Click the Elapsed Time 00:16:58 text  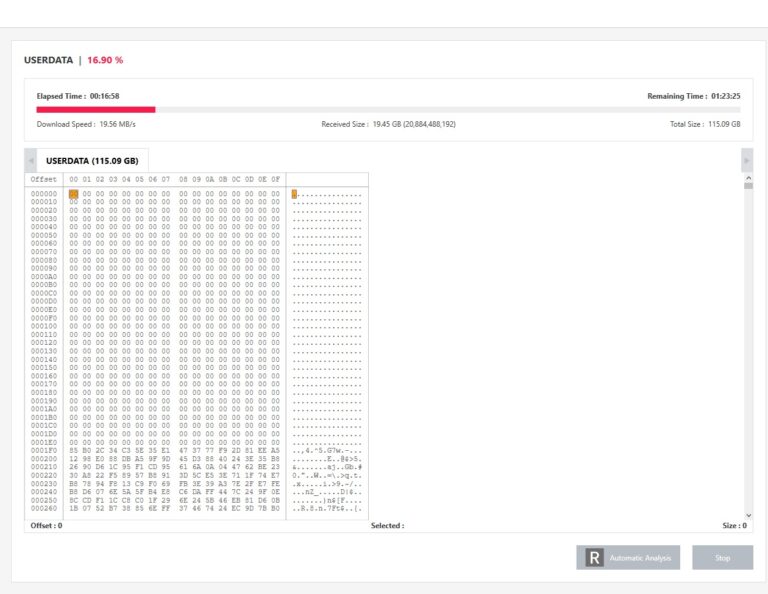[x=78, y=96]
